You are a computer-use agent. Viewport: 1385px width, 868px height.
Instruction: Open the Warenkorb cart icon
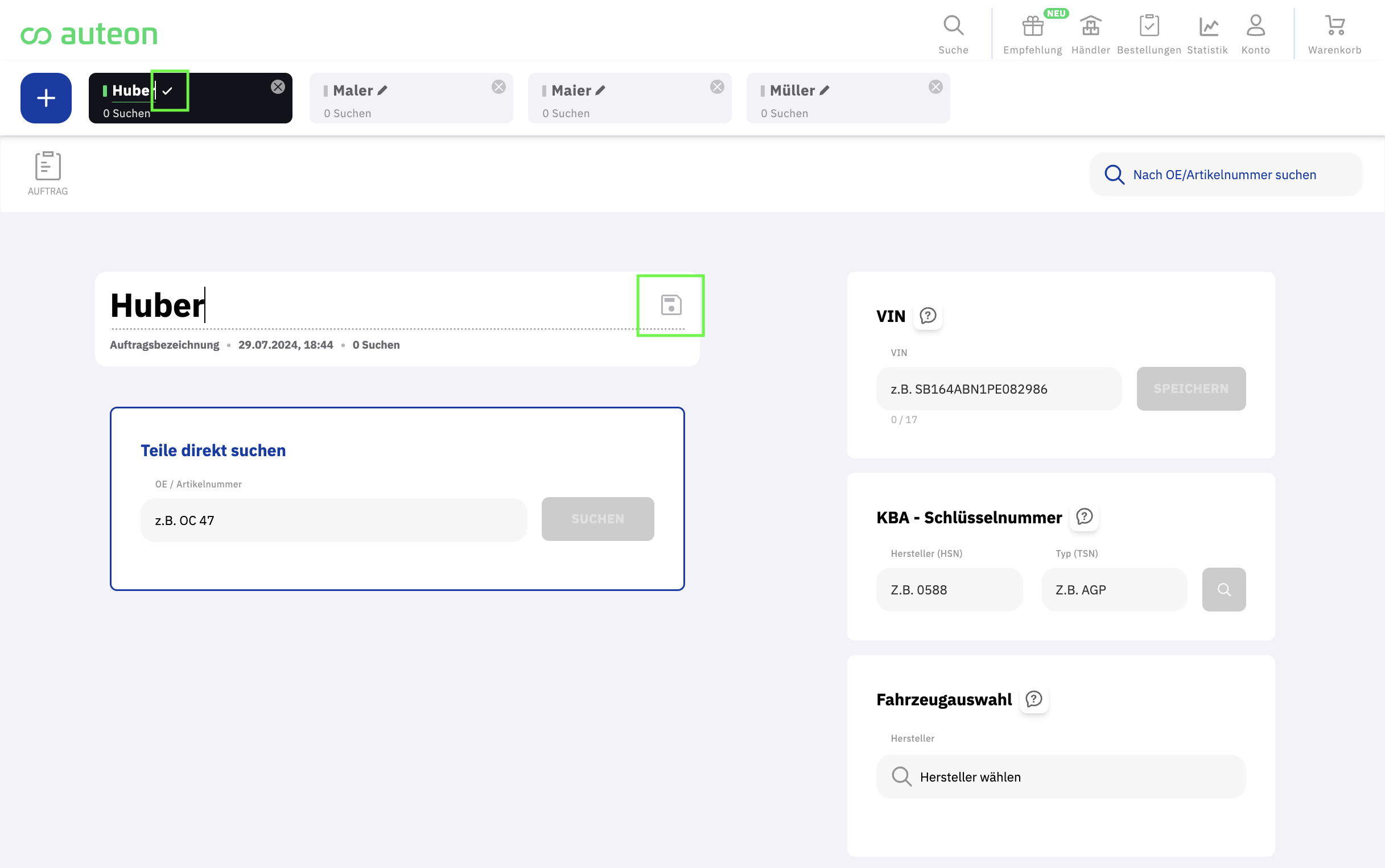[x=1334, y=26]
